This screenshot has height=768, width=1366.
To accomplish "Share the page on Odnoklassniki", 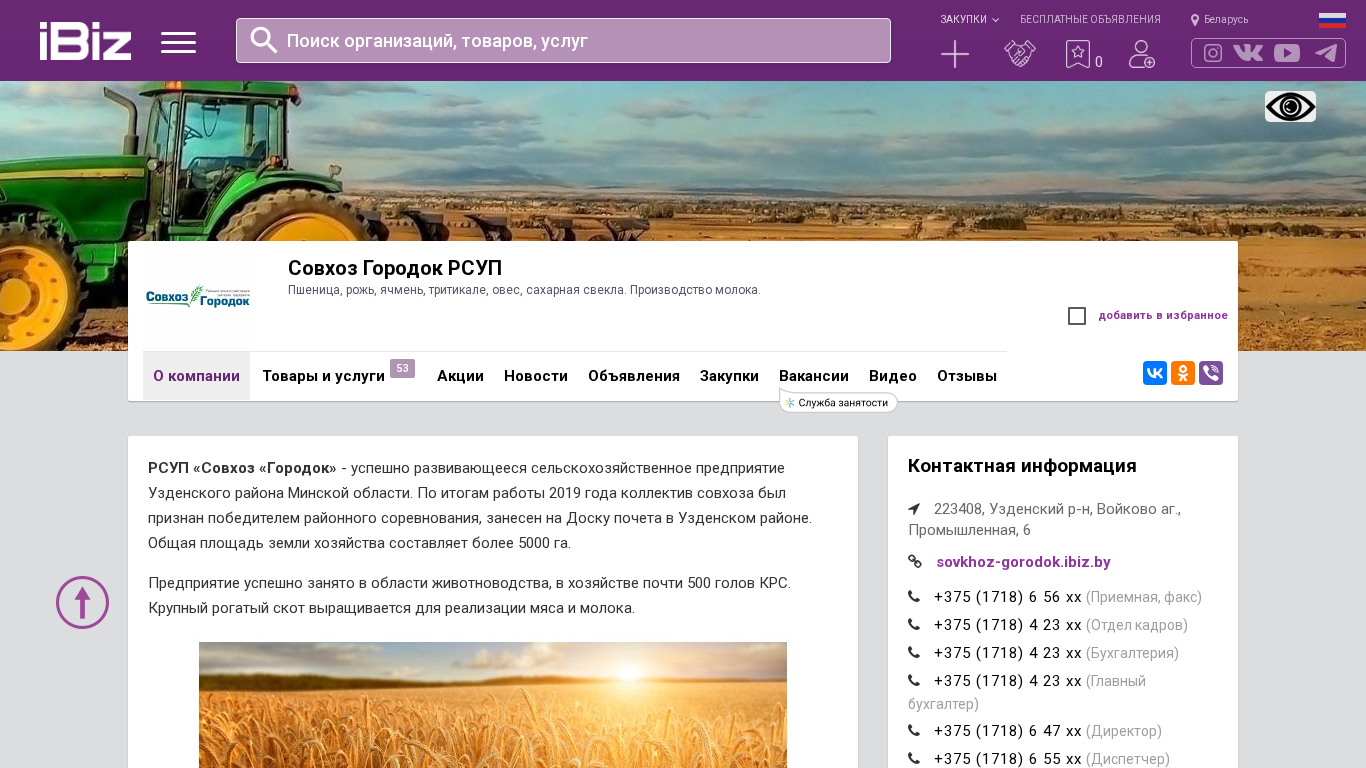I will pos(1183,373).
